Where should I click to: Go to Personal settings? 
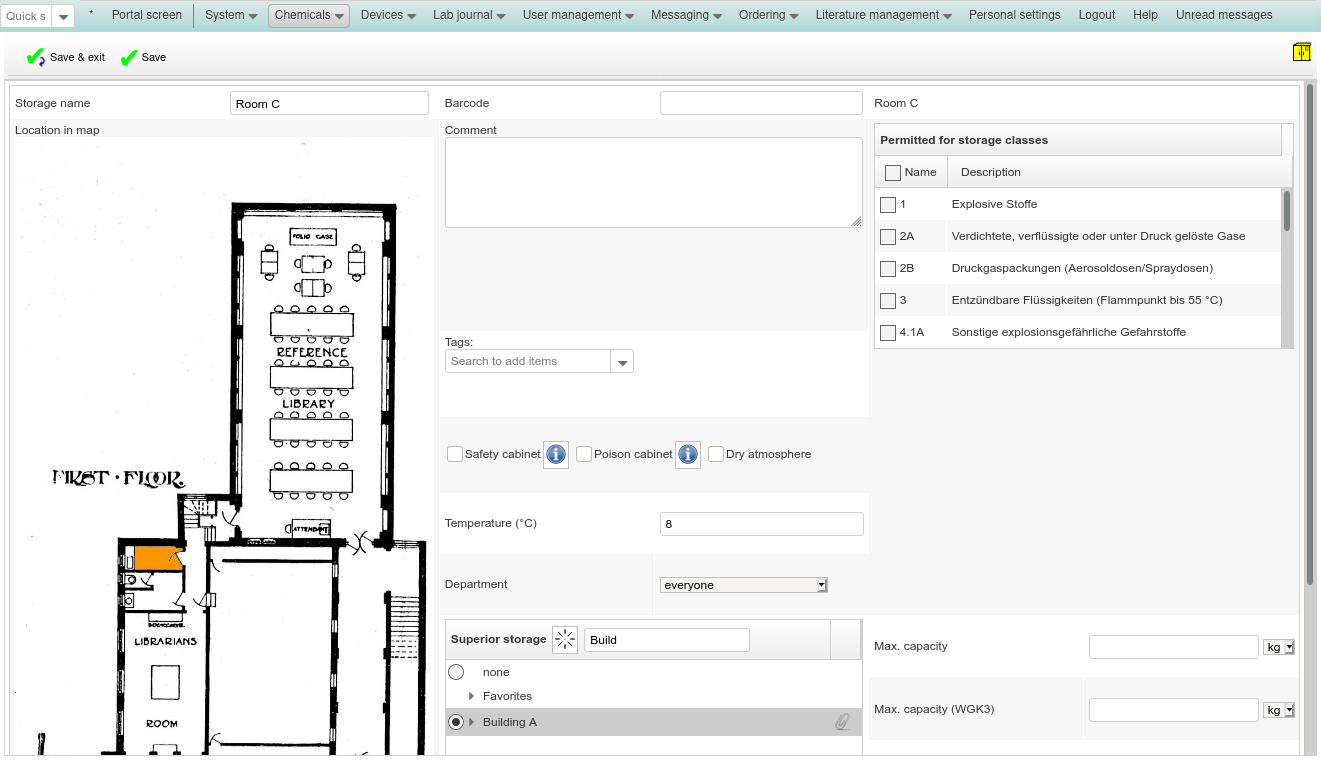coord(1014,15)
